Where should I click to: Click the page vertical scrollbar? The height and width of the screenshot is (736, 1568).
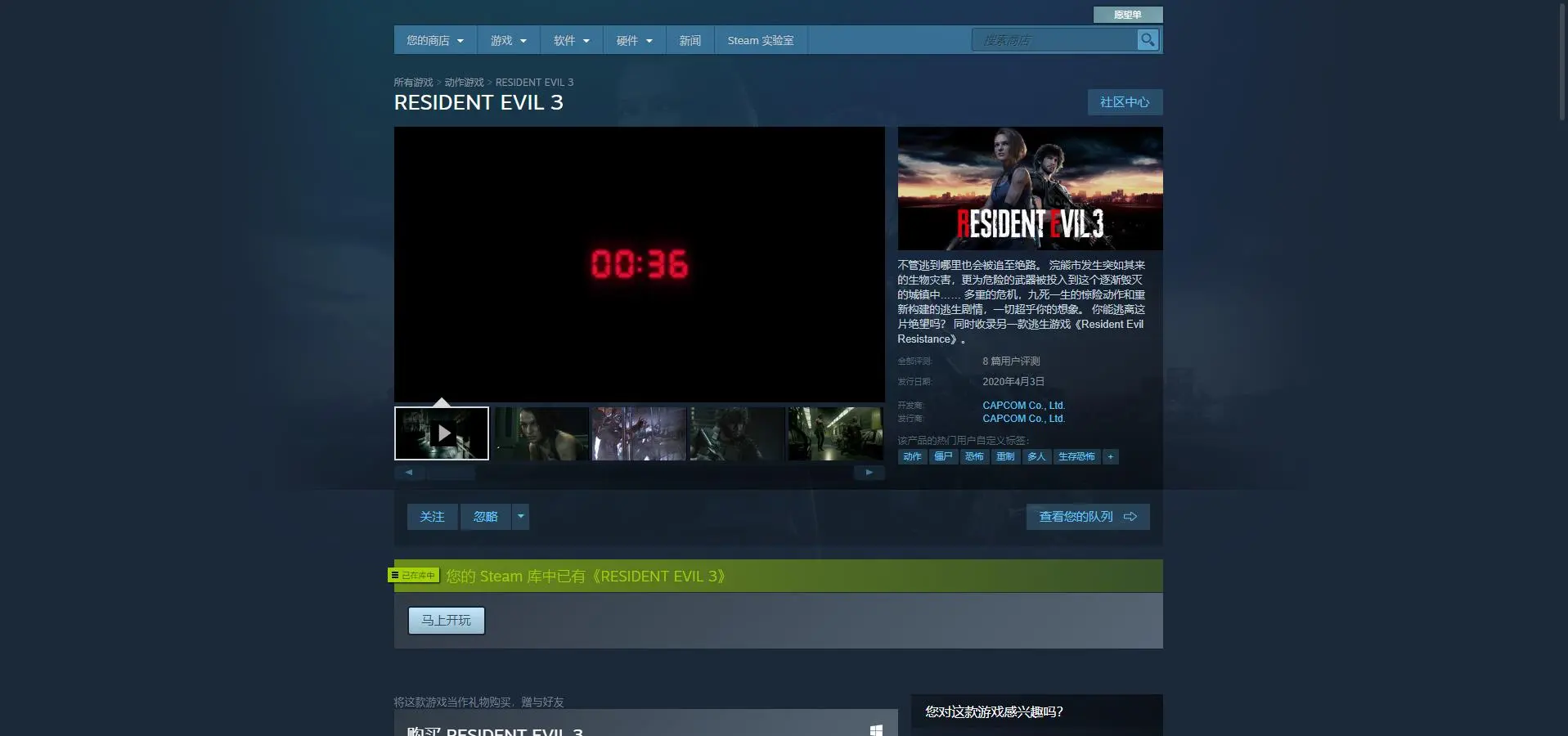(1563, 61)
